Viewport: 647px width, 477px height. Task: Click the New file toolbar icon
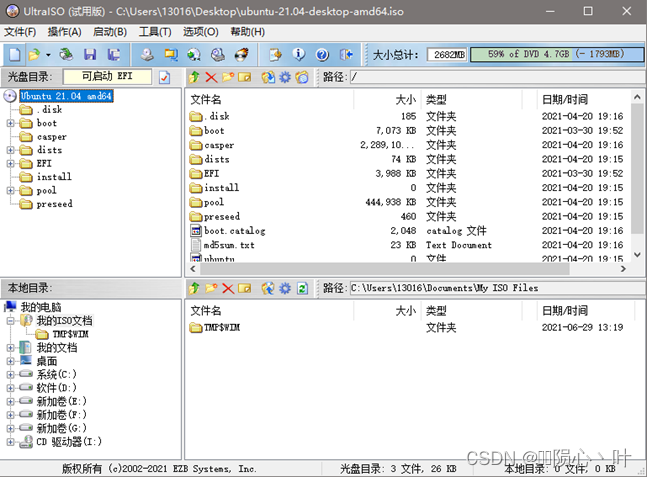click(x=14, y=54)
